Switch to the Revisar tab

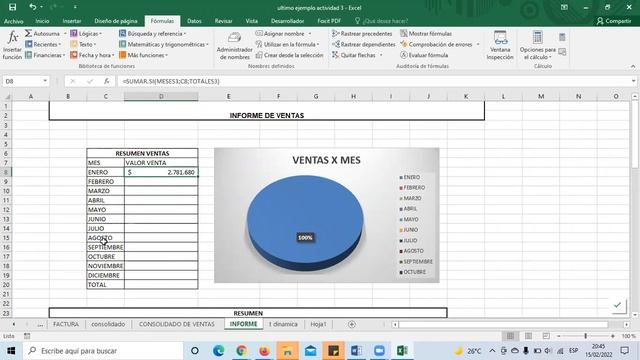pos(223,21)
